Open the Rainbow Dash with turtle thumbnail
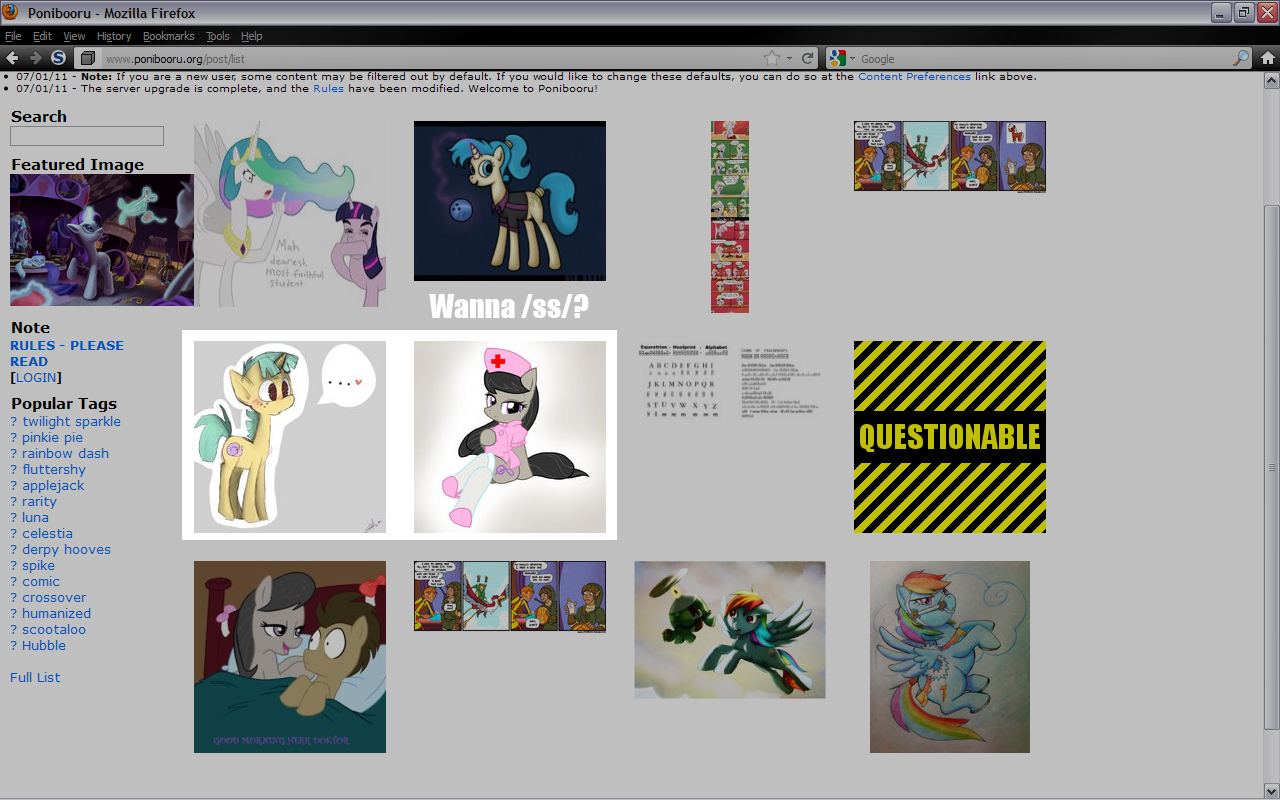 pyautogui.click(x=730, y=629)
